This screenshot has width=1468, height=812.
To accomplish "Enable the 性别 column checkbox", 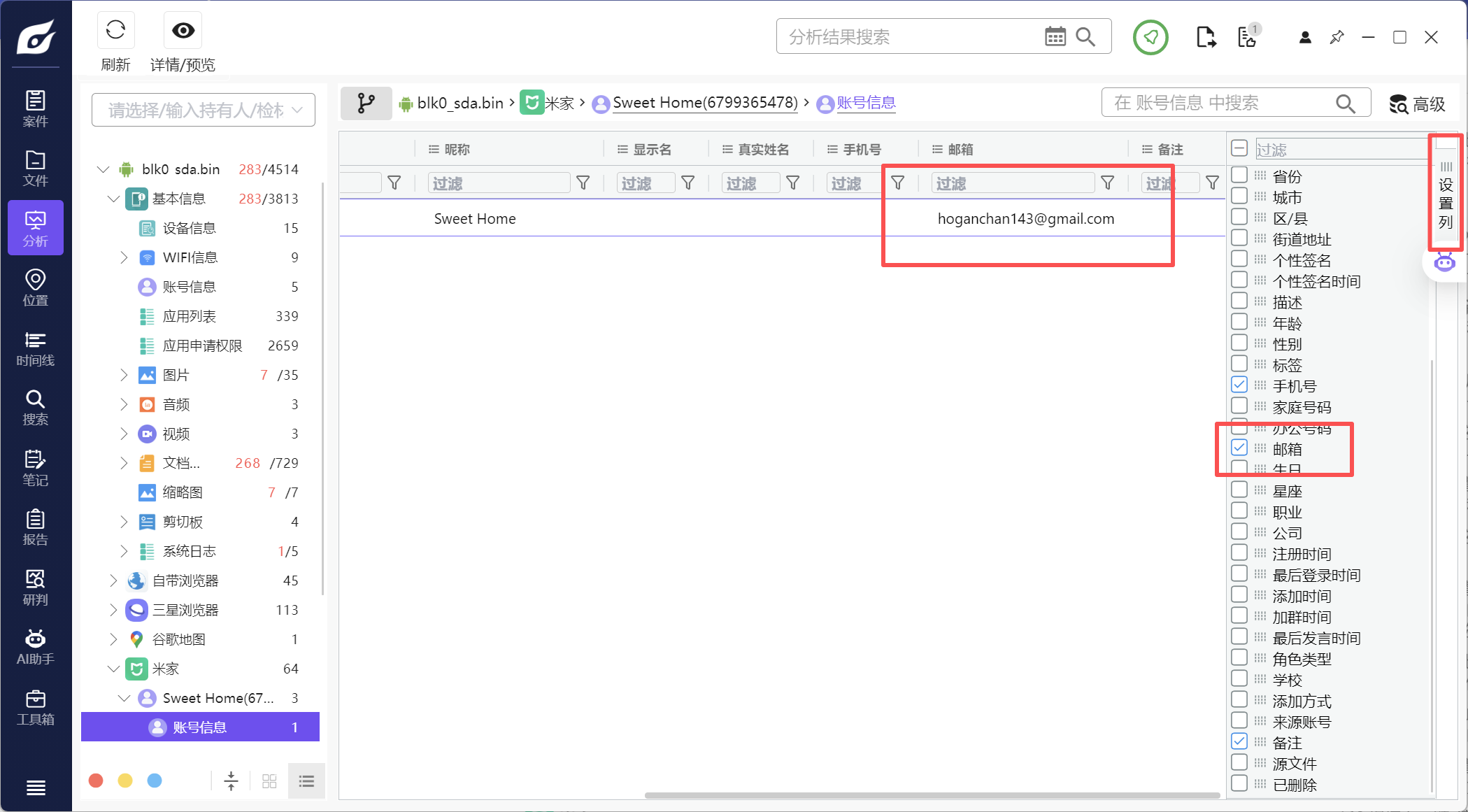I will 1239,343.
